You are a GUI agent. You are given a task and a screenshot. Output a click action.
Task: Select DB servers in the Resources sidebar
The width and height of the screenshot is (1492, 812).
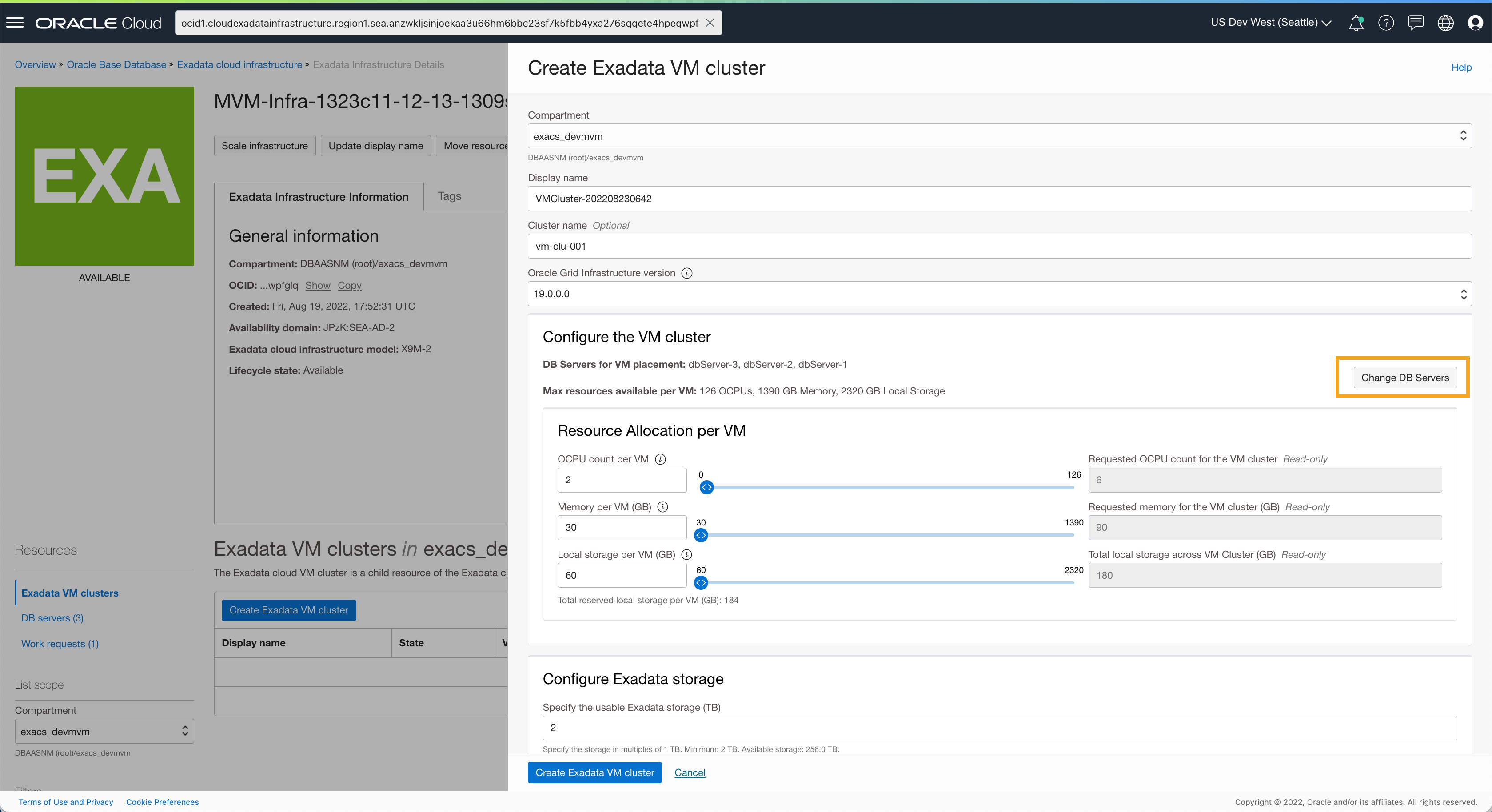52,618
